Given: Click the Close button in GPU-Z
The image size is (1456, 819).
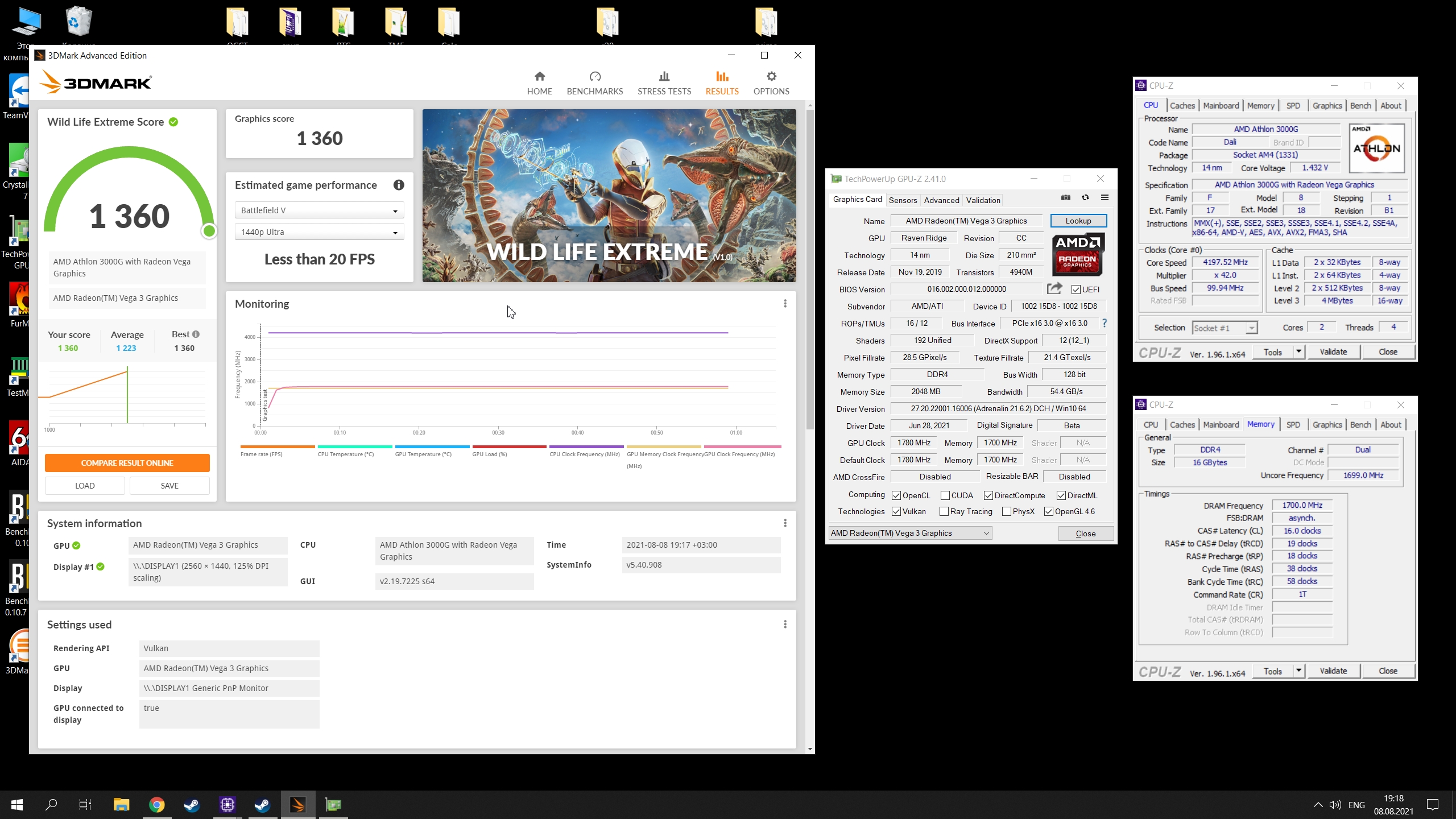Looking at the screenshot, I should 1085,533.
